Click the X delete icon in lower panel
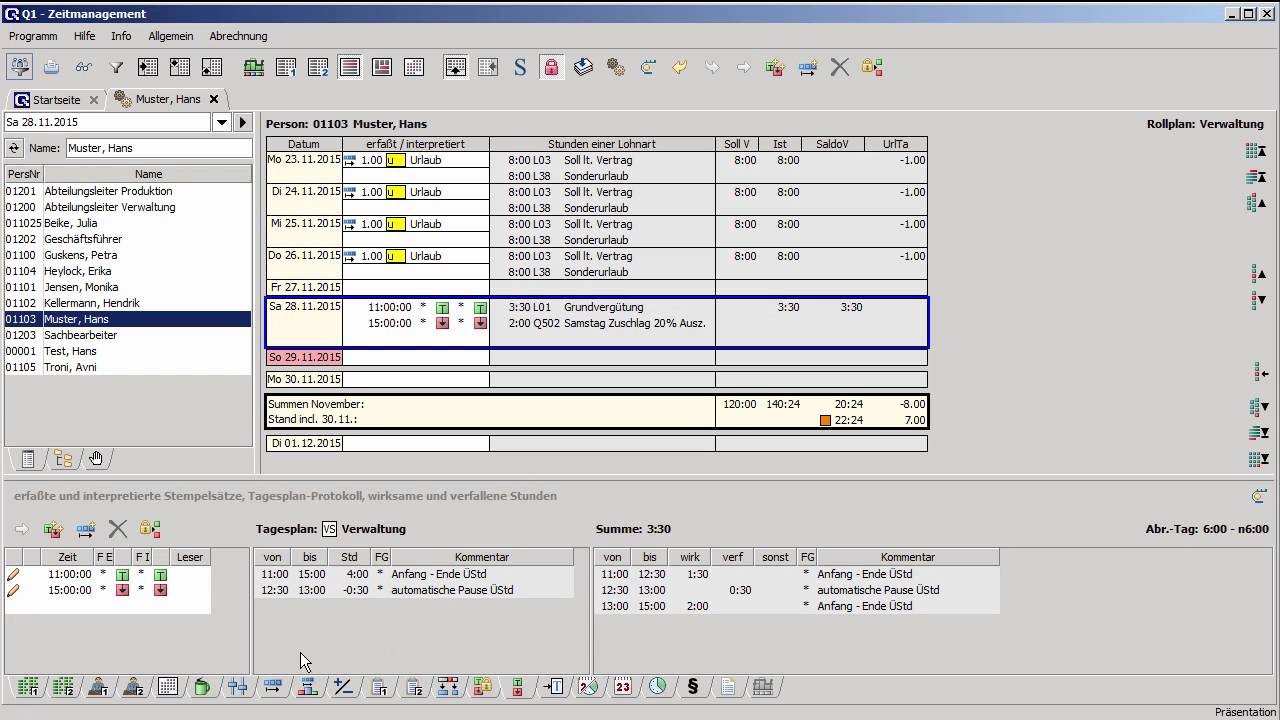 coord(118,529)
